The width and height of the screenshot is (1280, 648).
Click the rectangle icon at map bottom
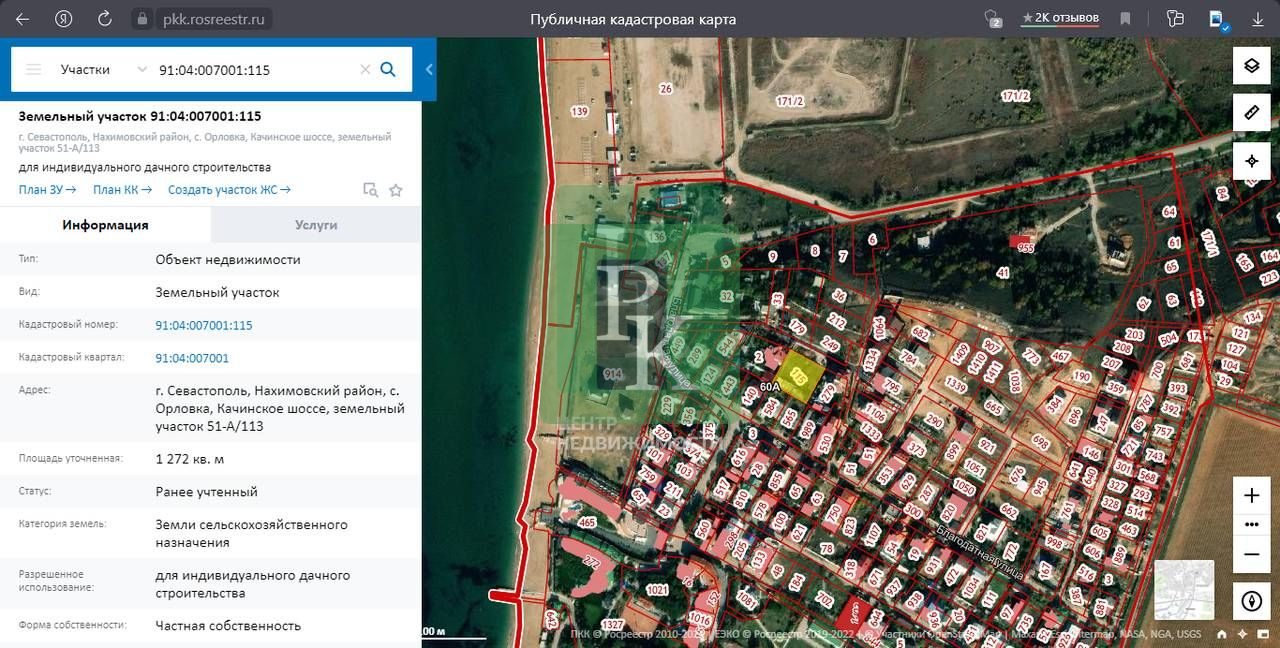[x=1264, y=634]
